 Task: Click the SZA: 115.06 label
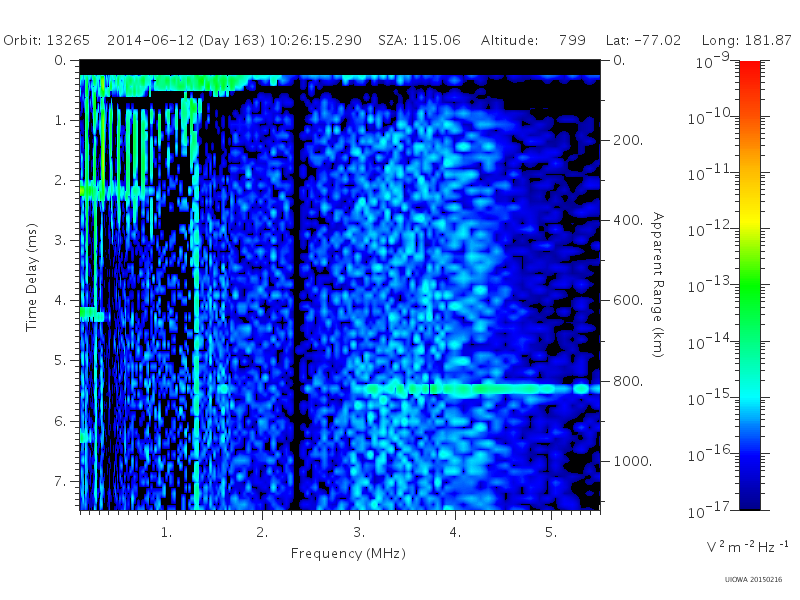(419, 40)
